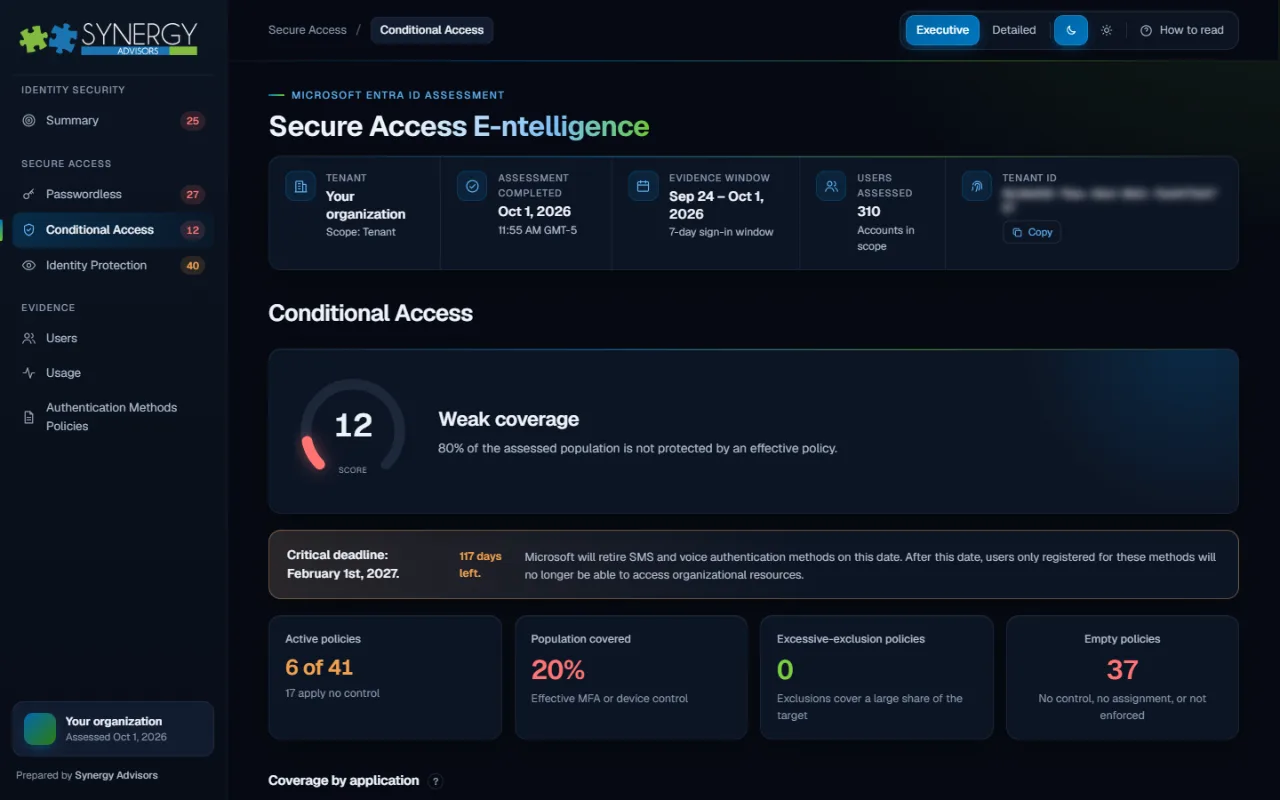Image resolution: width=1280 pixels, height=800 pixels.
Task: Click the Identity Protection badge showing 40
Action: click(193, 266)
